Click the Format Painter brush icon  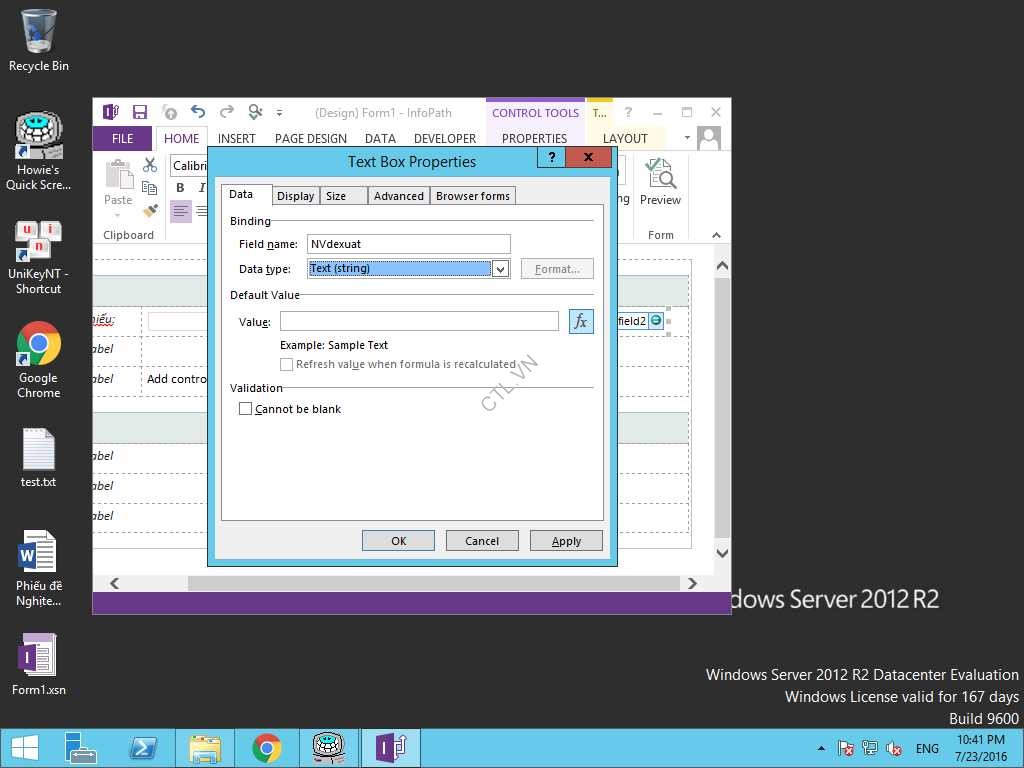tap(150, 211)
